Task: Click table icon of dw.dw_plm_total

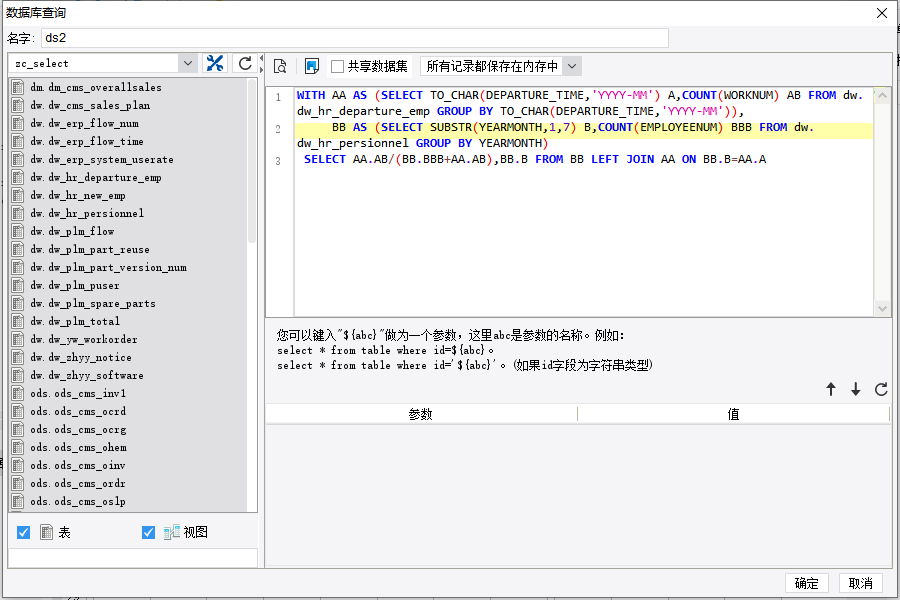Action: 18,321
